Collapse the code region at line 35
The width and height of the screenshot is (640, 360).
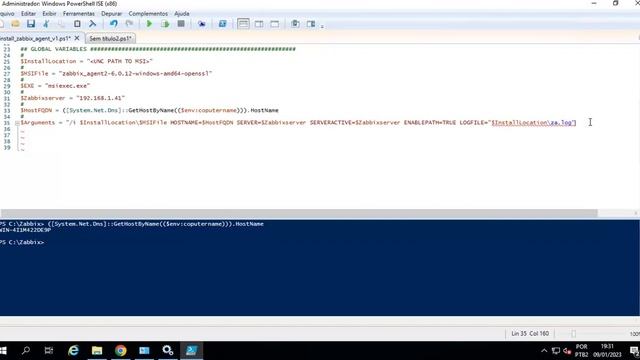(x=17, y=123)
